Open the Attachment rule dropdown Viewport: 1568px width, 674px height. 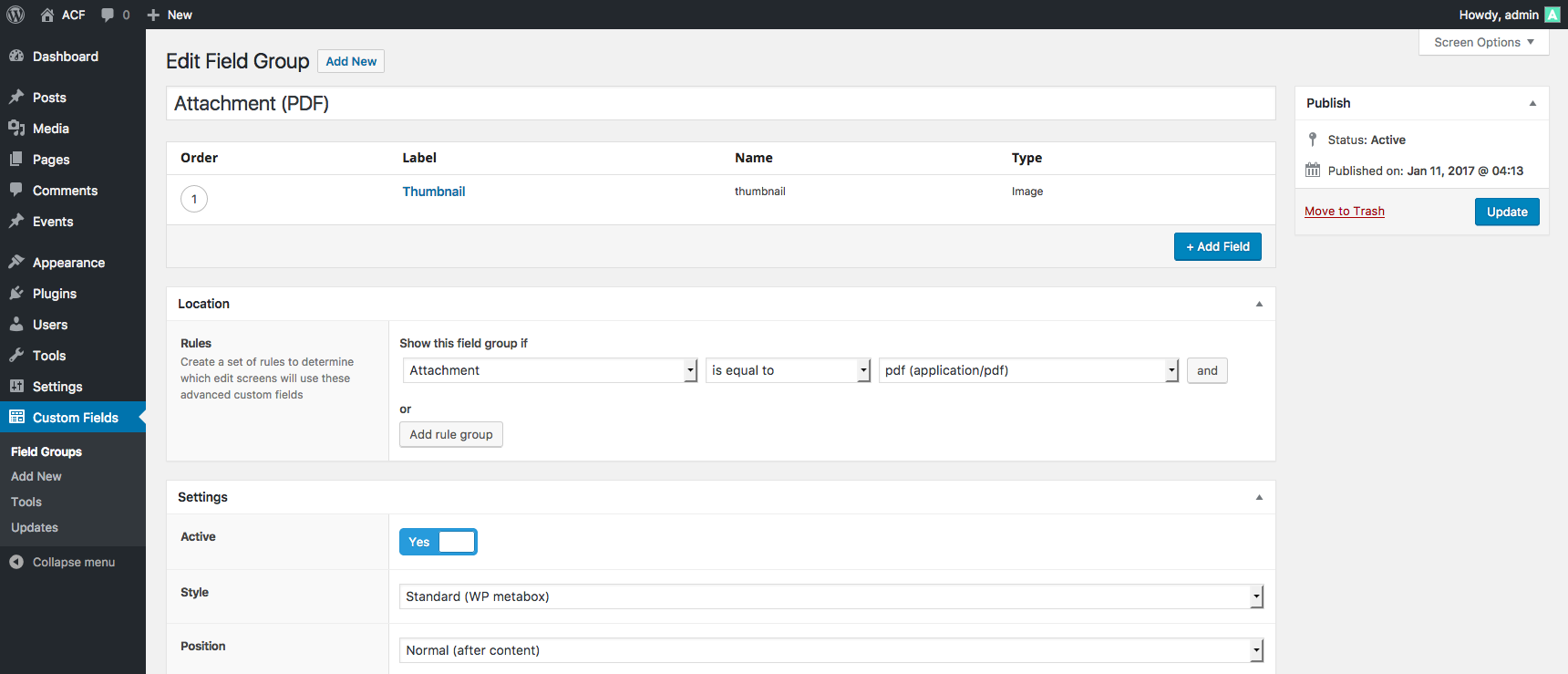click(550, 370)
